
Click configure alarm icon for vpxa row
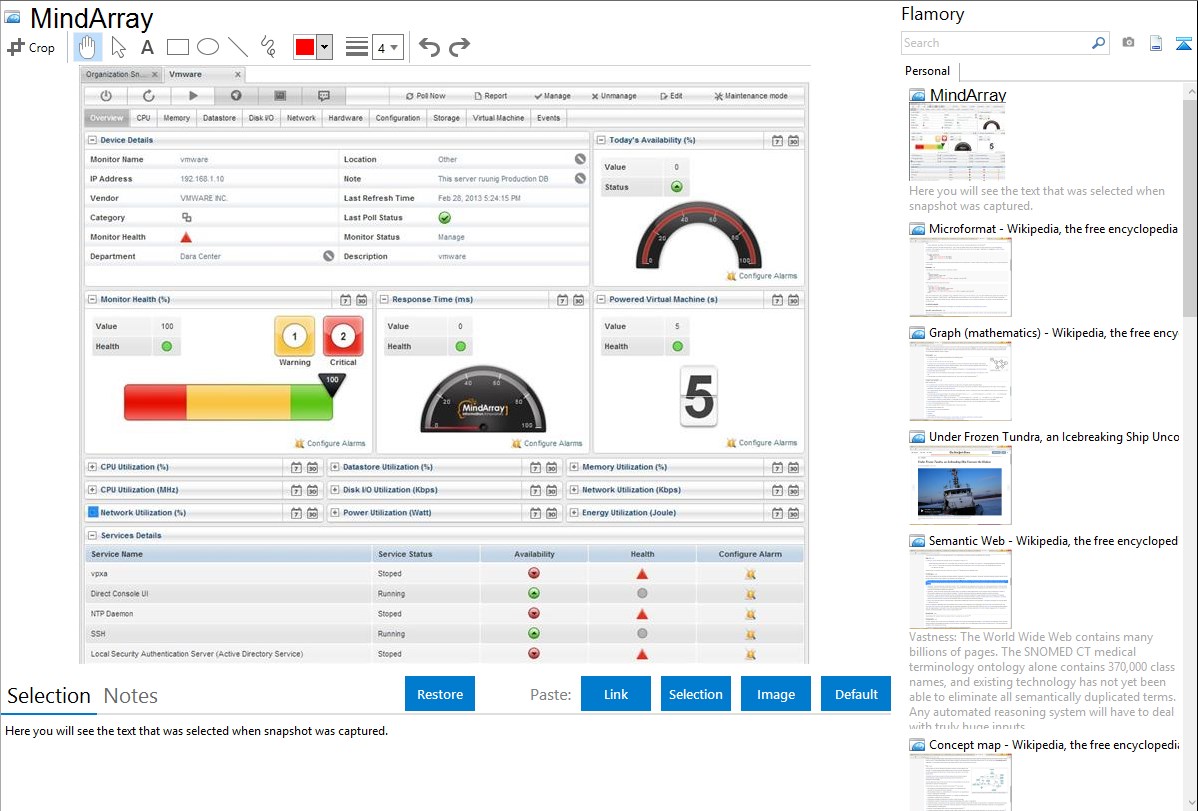pyautogui.click(x=750, y=573)
